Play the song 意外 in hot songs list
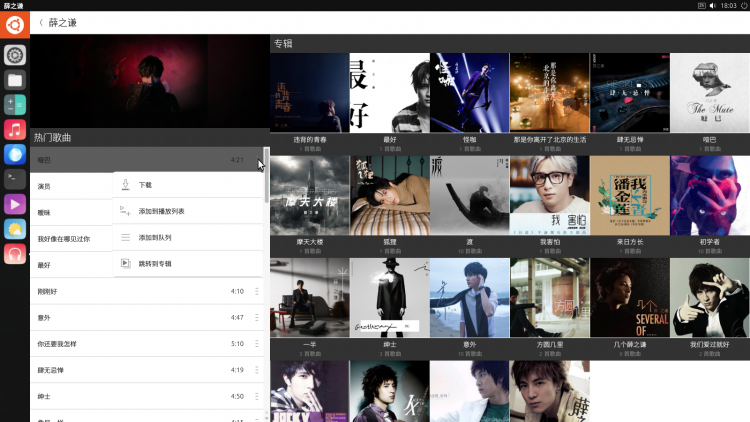This screenshot has height=422, width=750. coord(147,317)
